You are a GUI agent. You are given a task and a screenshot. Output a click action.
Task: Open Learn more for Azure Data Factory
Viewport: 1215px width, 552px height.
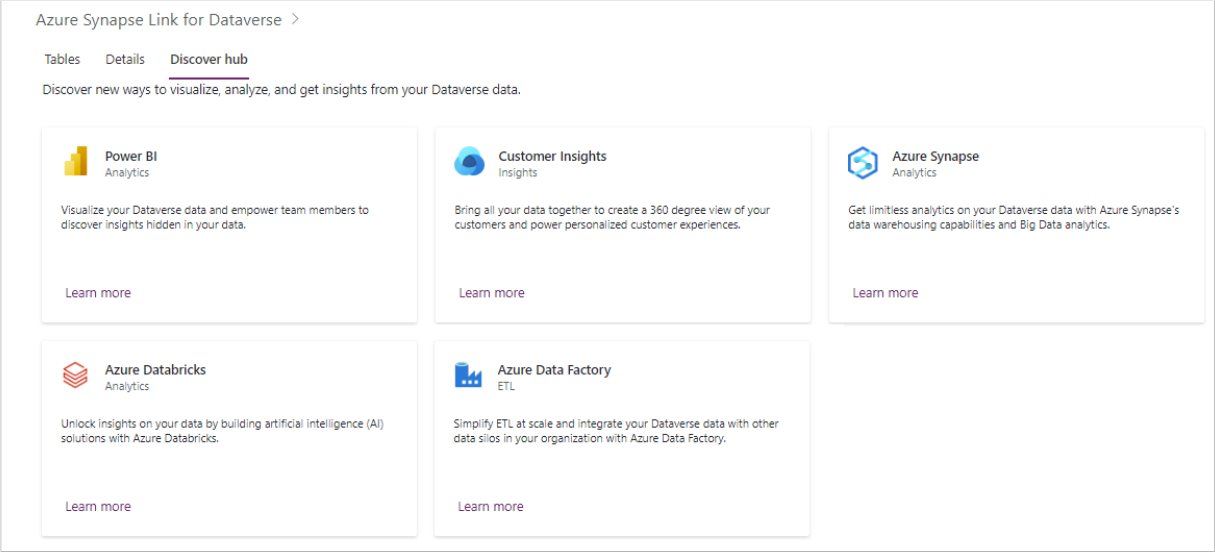click(491, 507)
